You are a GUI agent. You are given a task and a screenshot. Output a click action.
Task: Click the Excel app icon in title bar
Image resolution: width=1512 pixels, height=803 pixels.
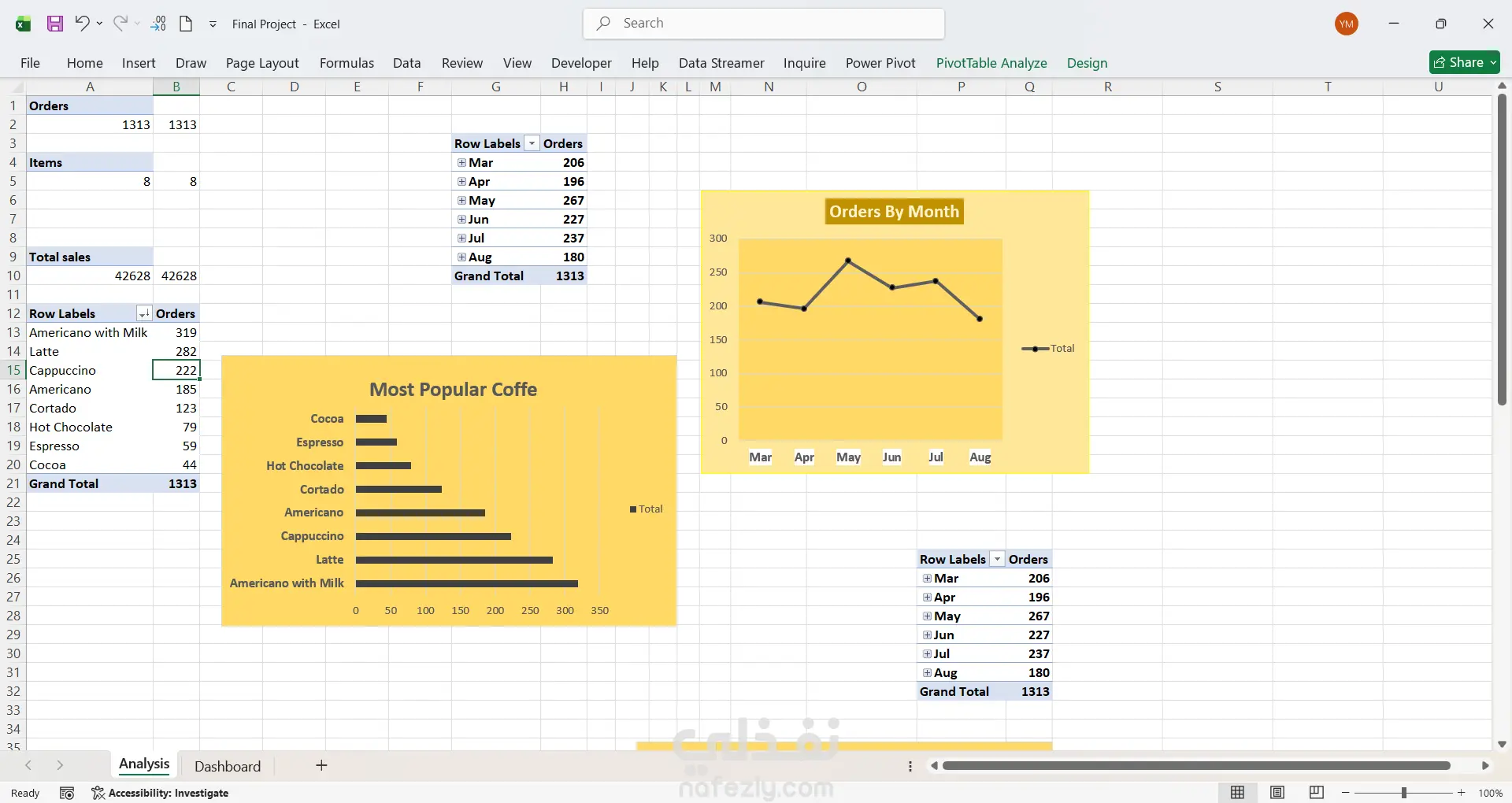coord(23,24)
